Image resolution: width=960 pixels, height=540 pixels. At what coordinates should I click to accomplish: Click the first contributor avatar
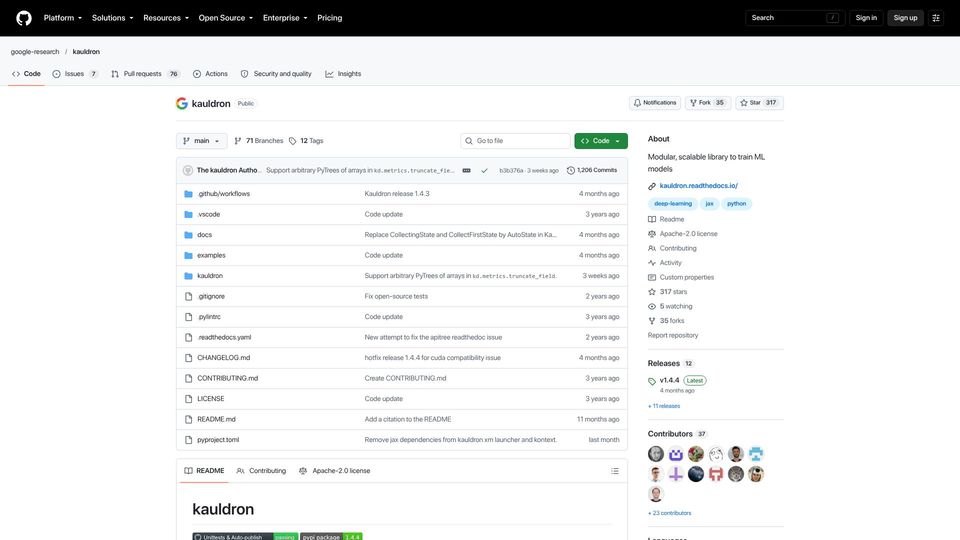coord(656,454)
